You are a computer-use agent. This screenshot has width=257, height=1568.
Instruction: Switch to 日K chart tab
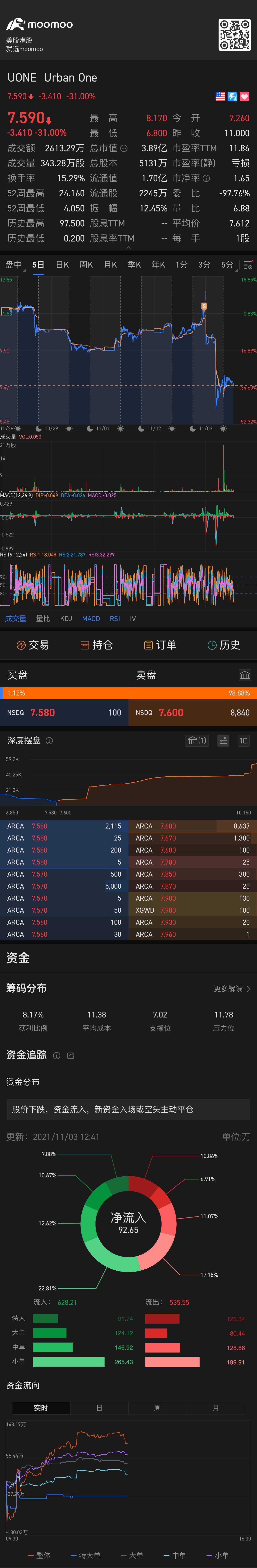coord(62,265)
